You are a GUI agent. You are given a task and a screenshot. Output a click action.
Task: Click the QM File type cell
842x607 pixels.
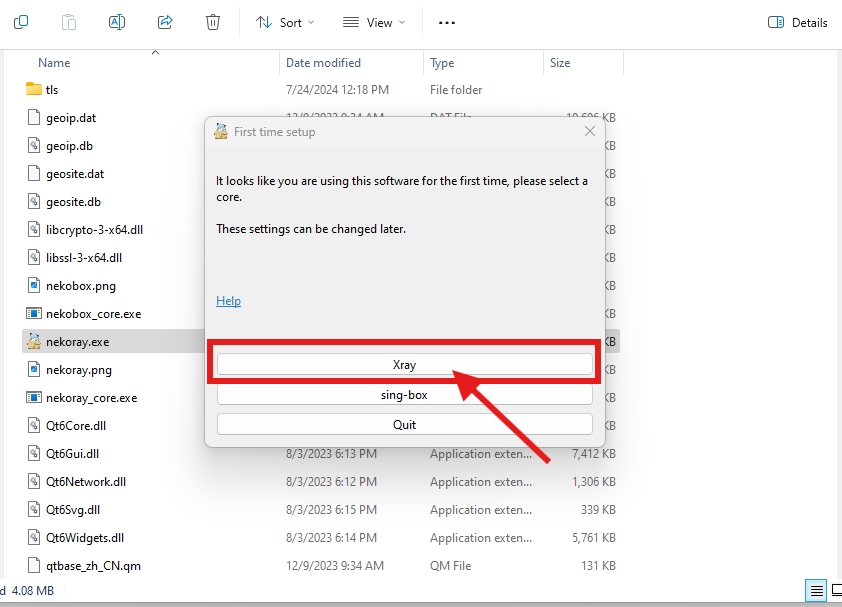click(451, 566)
